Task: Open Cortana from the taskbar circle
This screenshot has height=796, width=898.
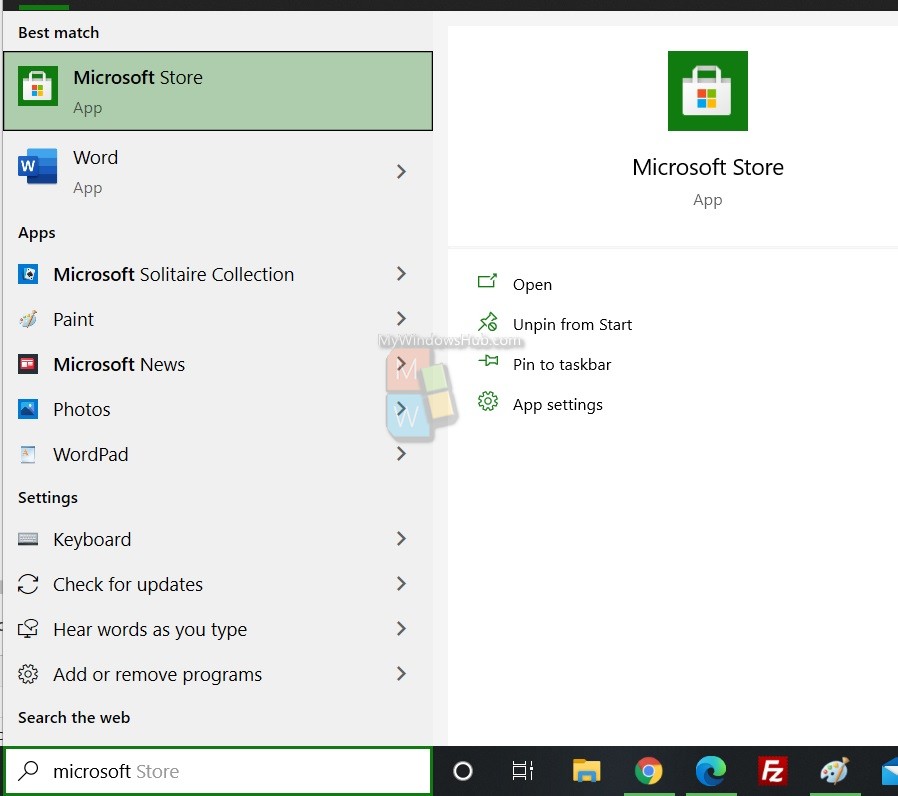Action: pos(463,771)
